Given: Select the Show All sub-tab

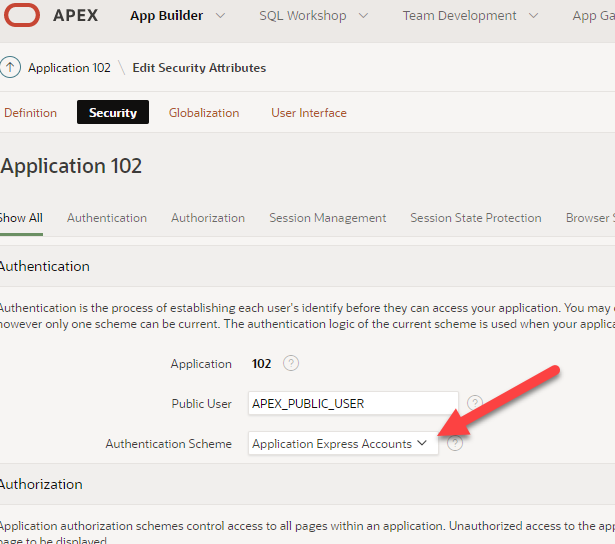Looking at the screenshot, I should coord(21,218).
